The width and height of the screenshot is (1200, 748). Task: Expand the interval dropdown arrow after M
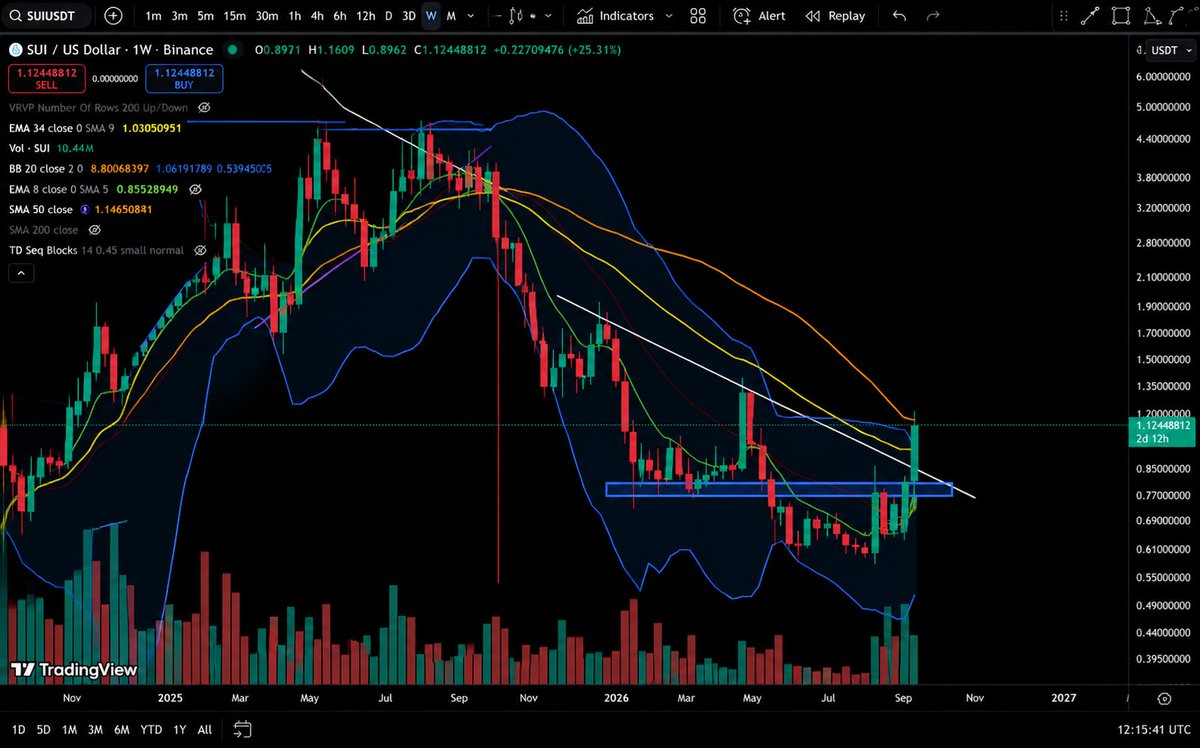473,16
